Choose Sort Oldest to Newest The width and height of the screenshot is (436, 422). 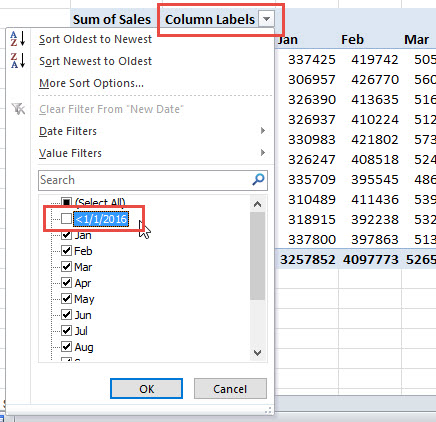pos(95,39)
